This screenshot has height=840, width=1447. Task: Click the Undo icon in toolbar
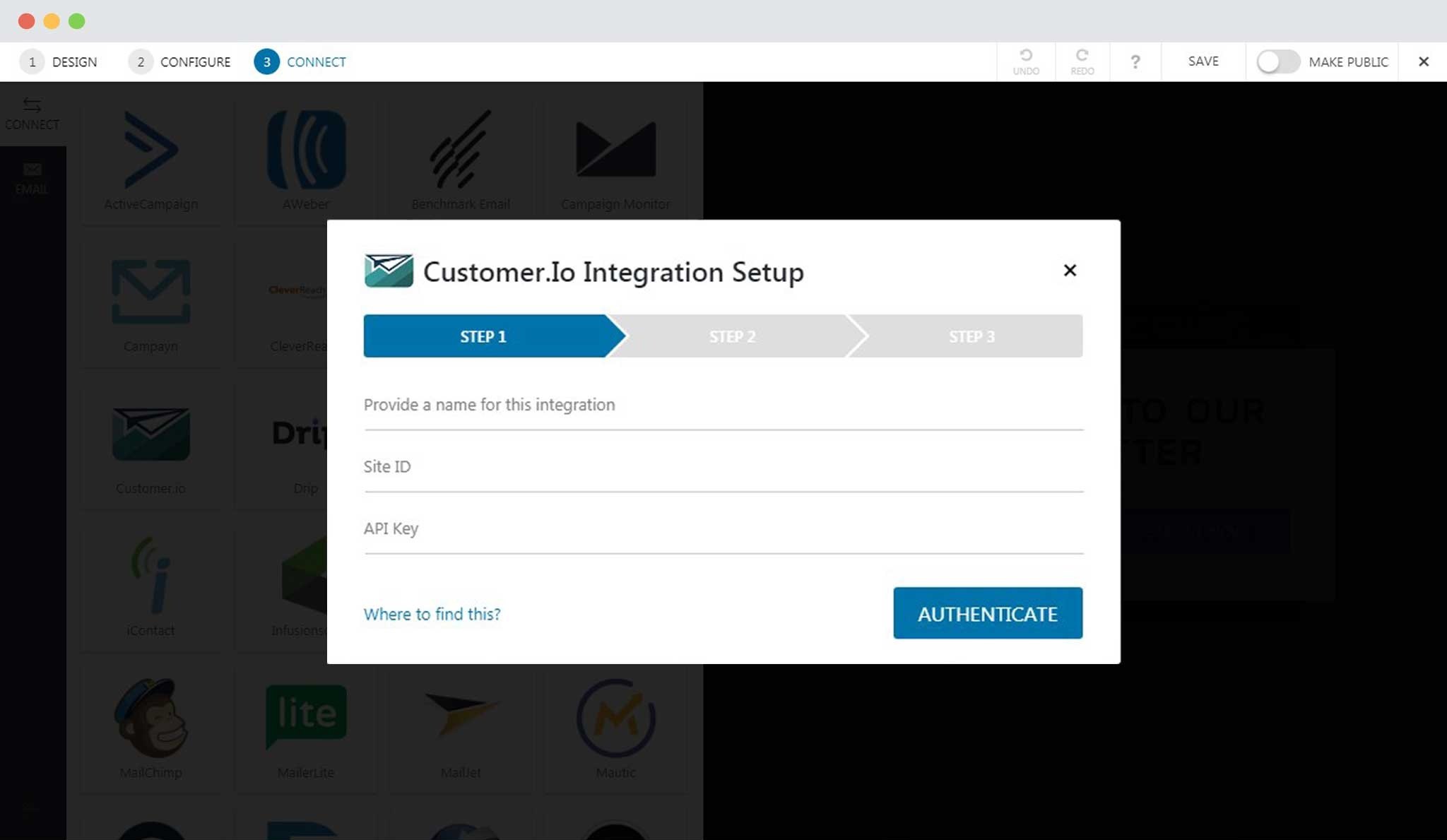point(1026,61)
